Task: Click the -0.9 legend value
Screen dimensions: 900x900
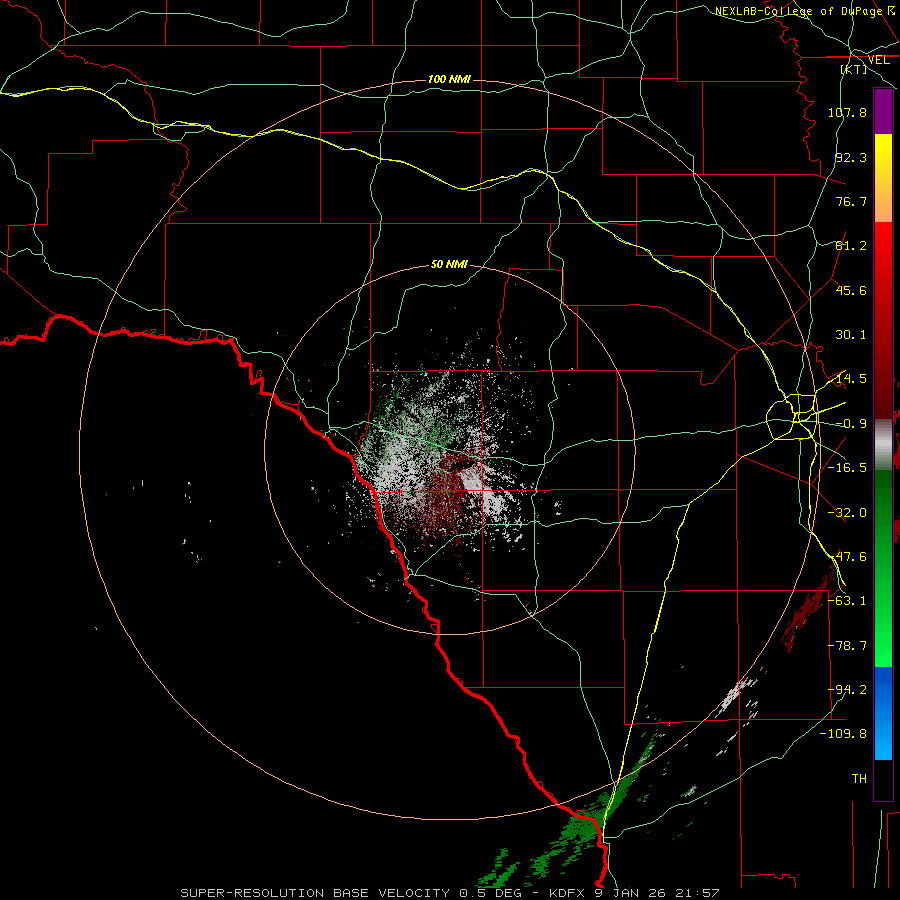Action: [x=851, y=424]
